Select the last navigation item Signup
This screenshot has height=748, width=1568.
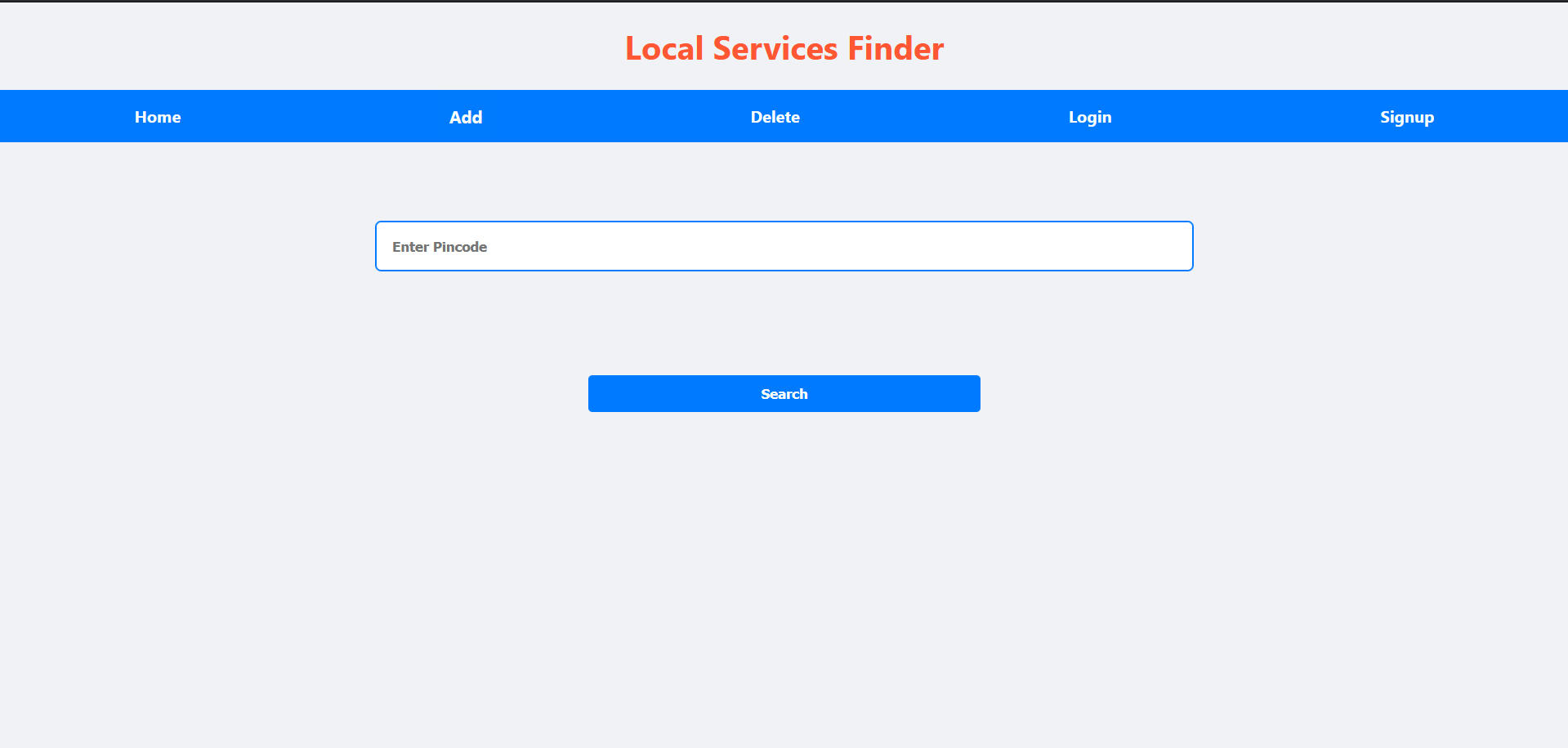(1406, 117)
